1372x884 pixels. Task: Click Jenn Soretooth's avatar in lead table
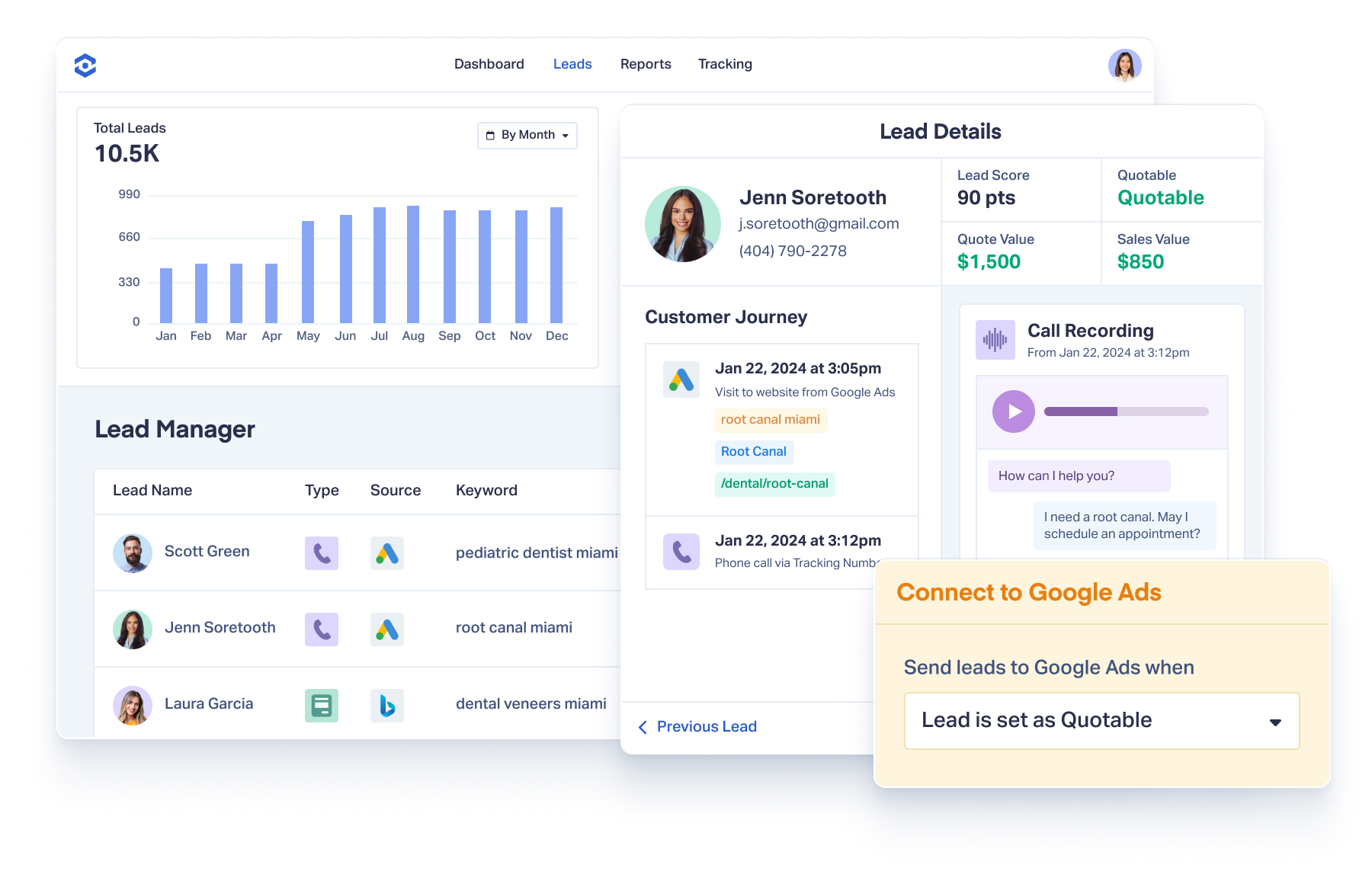(133, 629)
